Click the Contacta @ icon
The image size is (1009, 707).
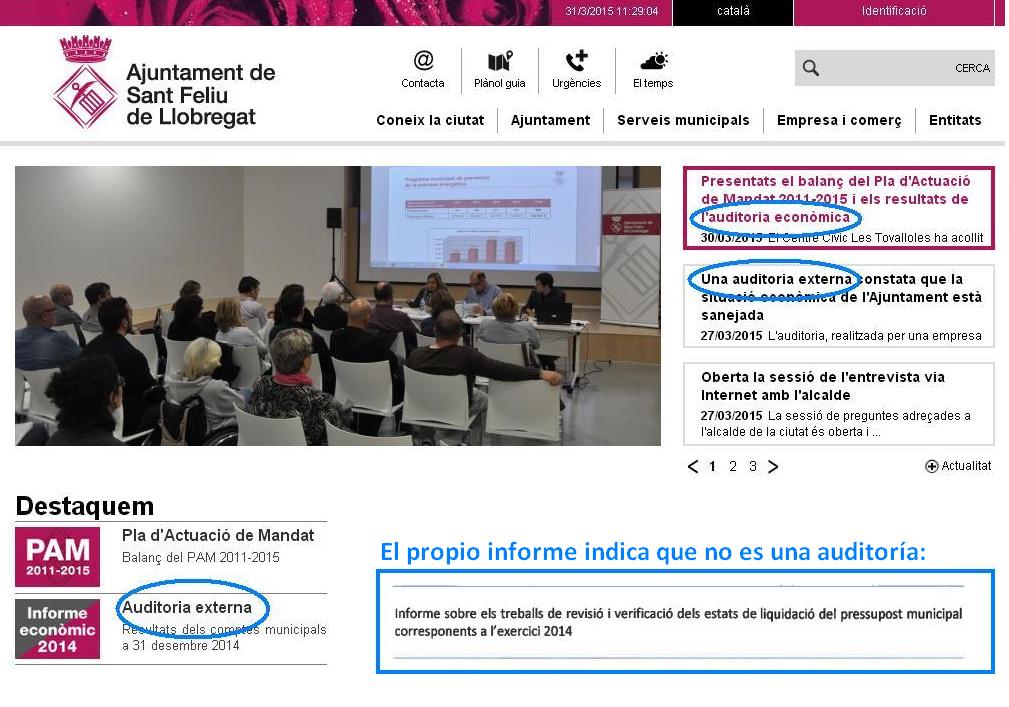[423, 62]
